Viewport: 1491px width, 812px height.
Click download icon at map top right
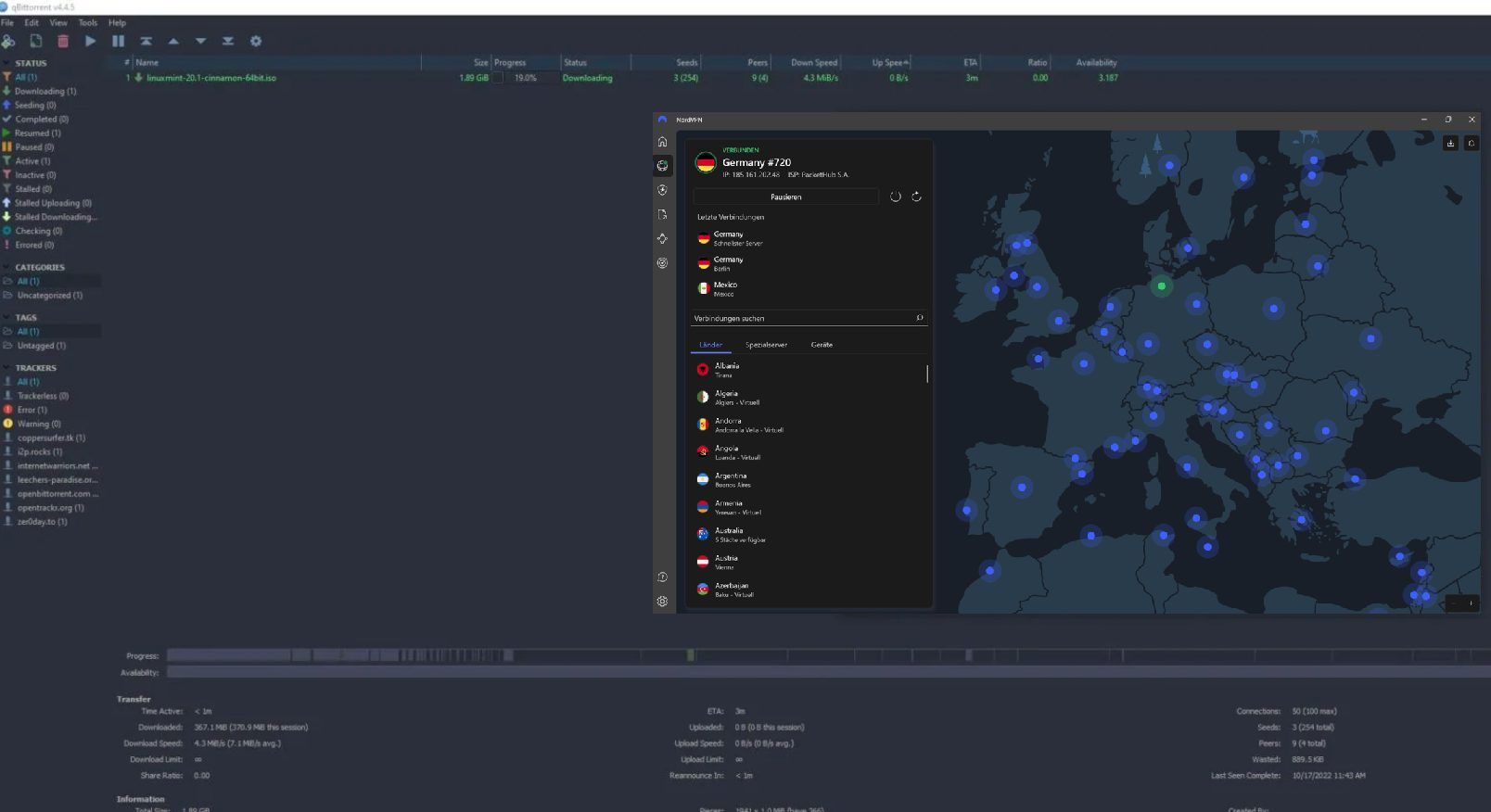click(x=1450, y=143)
